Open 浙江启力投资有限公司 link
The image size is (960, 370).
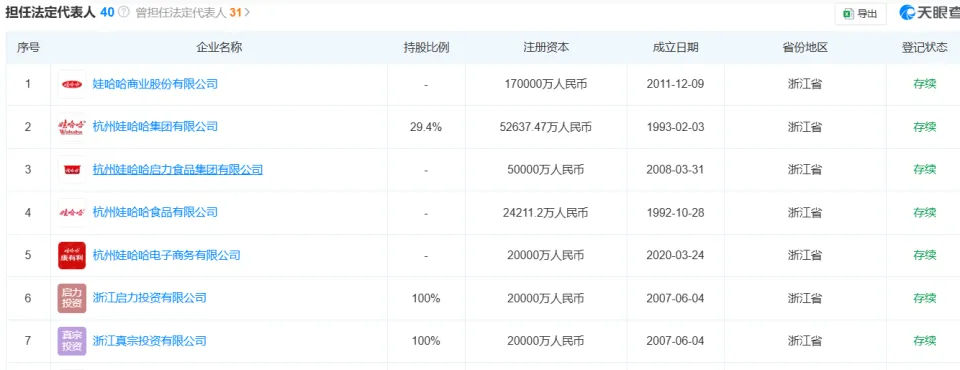coord(149,298)
